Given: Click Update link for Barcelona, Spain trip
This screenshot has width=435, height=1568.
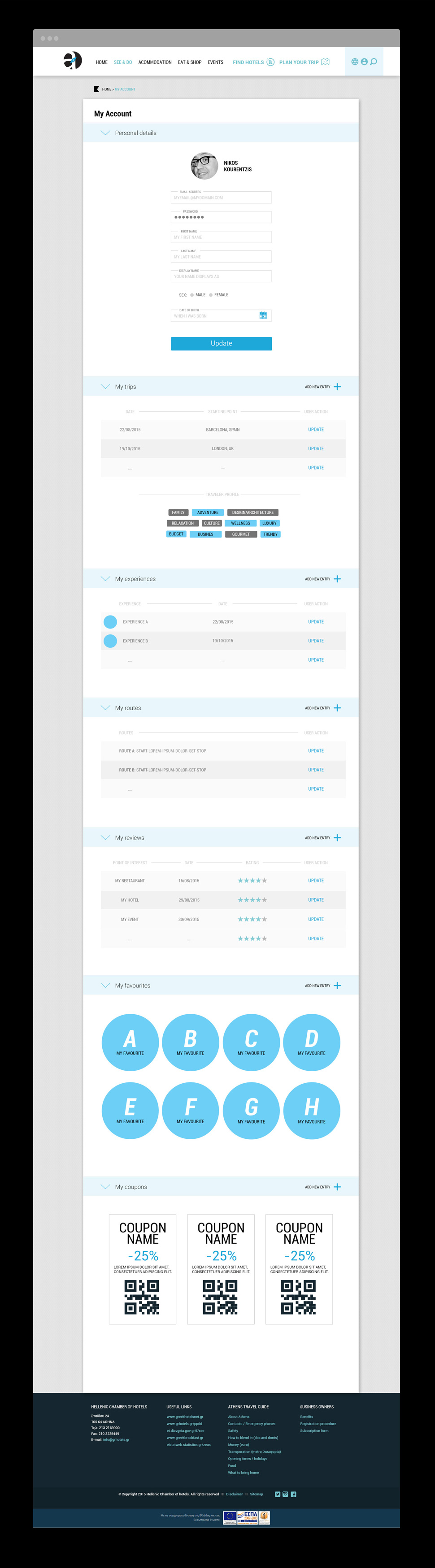Looking at the screenshot, I should (316, 430).
